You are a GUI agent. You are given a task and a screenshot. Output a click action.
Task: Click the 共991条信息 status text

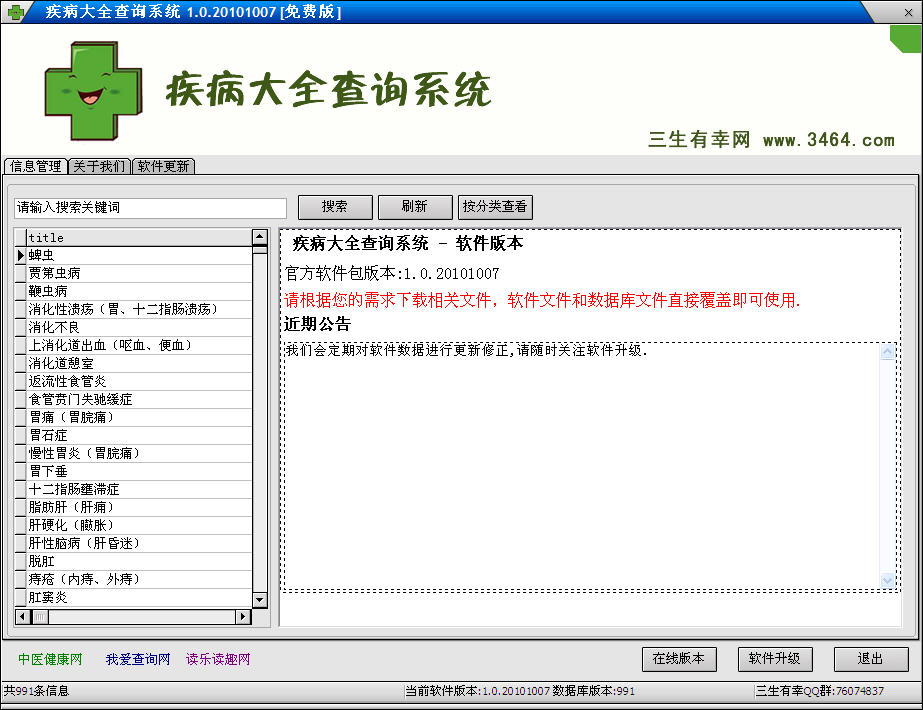pyautogui.click(x=36, y=691)
